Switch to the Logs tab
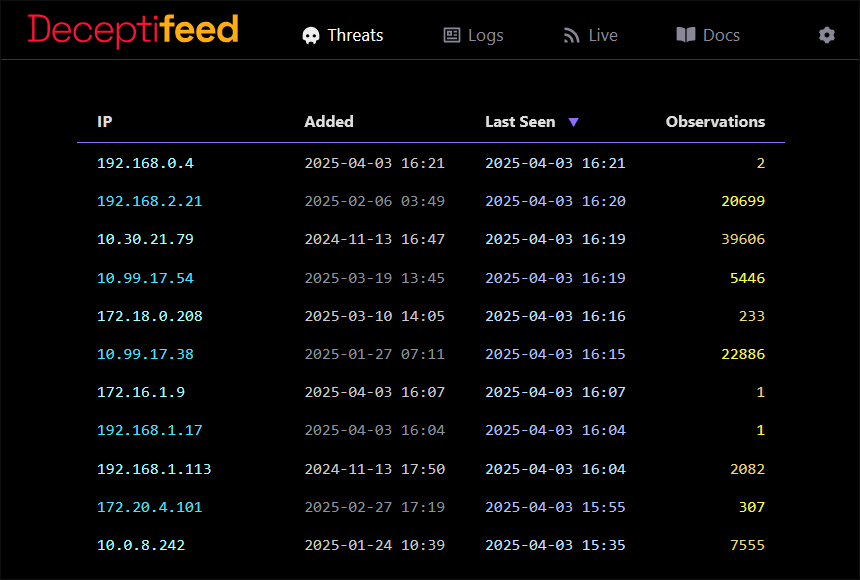The height and width of the screenshot is (580, 860). pyautogui.click(x=485, y=35)
